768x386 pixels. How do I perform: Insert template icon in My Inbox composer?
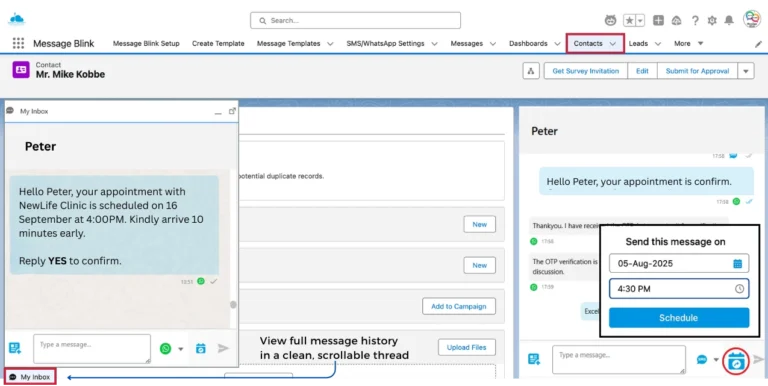click(15, 348)
